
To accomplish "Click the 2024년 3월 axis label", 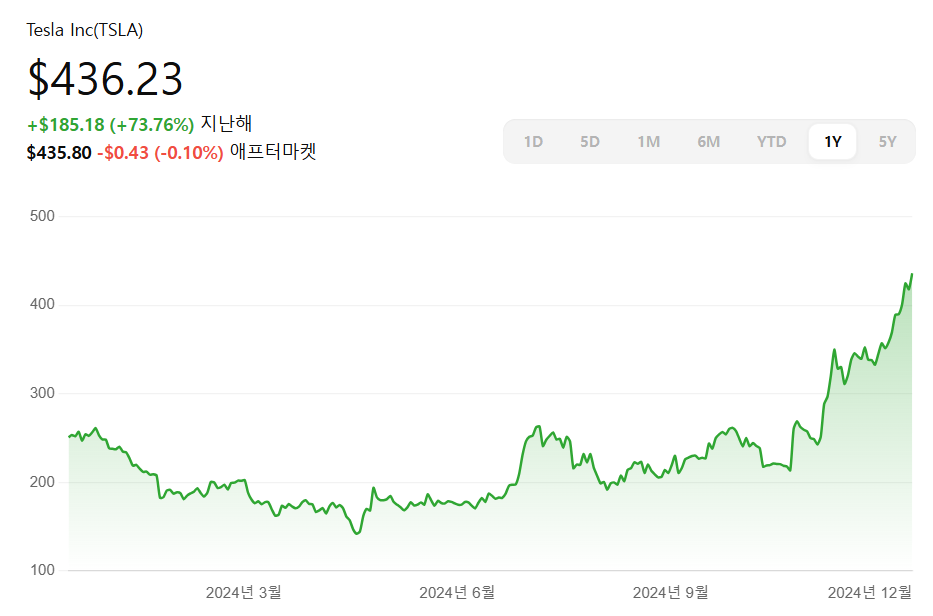I will click(x=243, y=592).
